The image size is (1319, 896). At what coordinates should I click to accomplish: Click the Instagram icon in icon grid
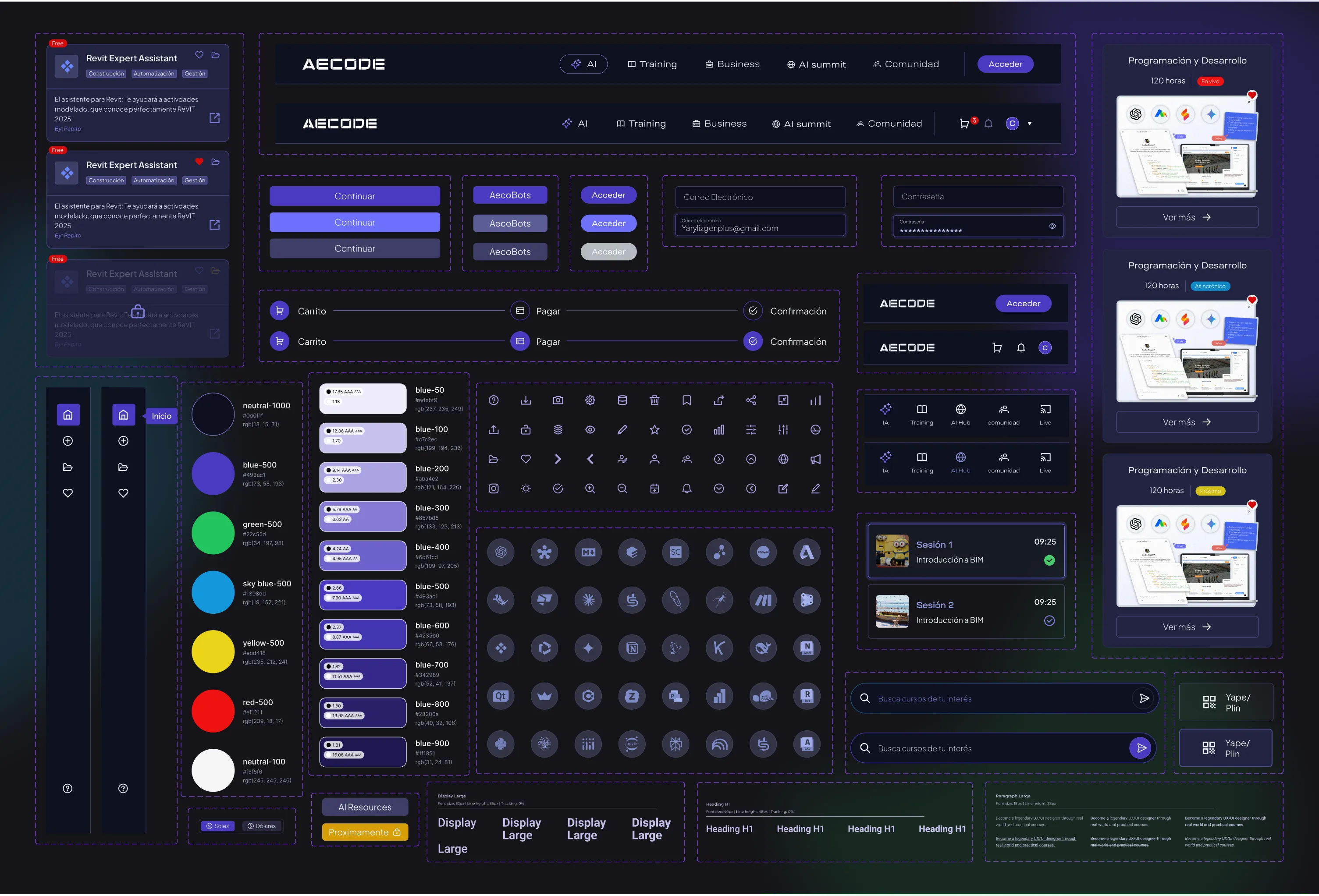tap(494, 489)
